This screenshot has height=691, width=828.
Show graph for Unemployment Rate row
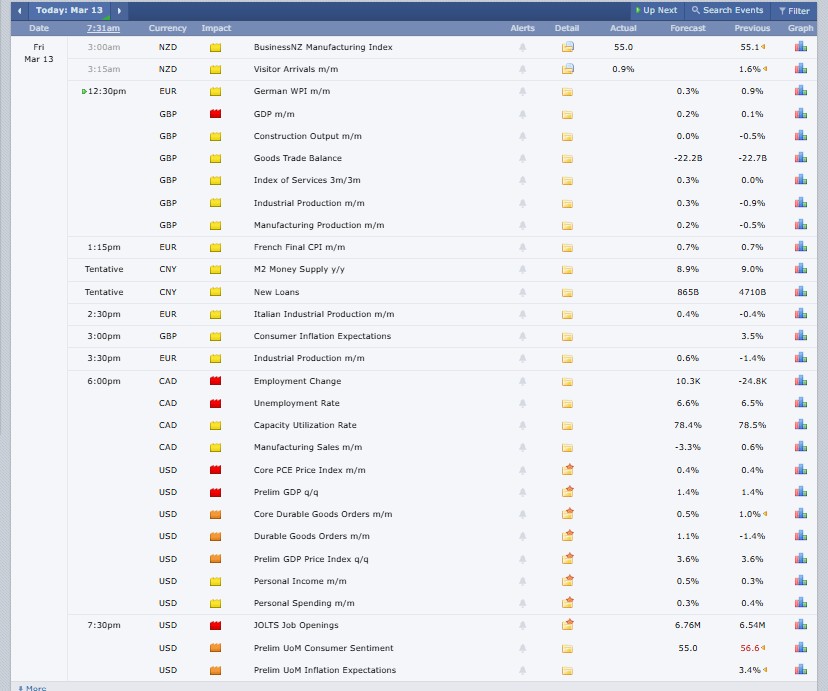800,403
